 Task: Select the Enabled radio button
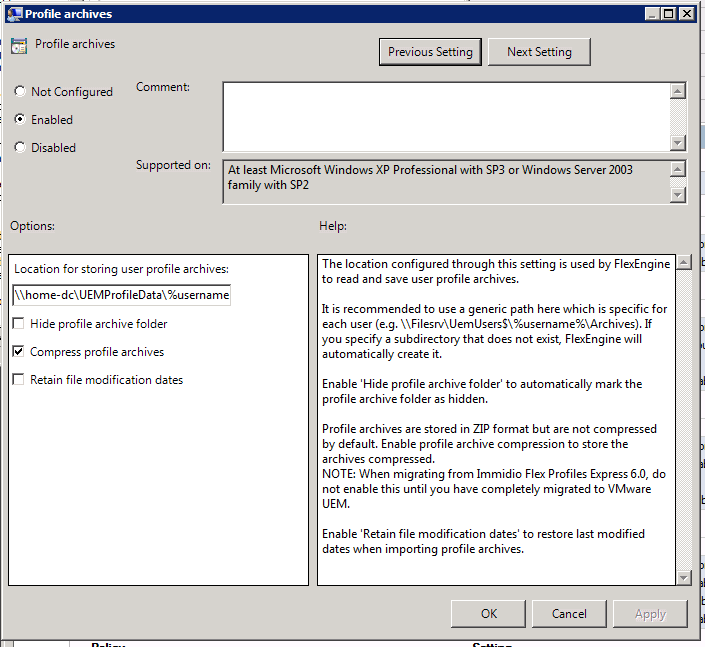20,120
